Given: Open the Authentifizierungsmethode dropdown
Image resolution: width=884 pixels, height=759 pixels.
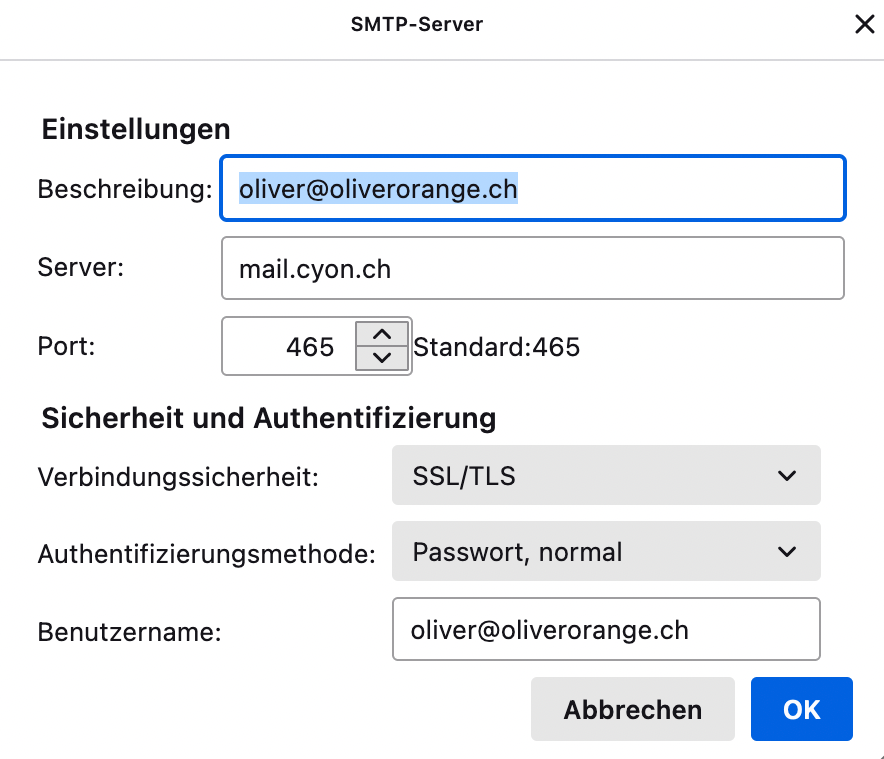Looking at the screenshot, I should tap(606, 551).
